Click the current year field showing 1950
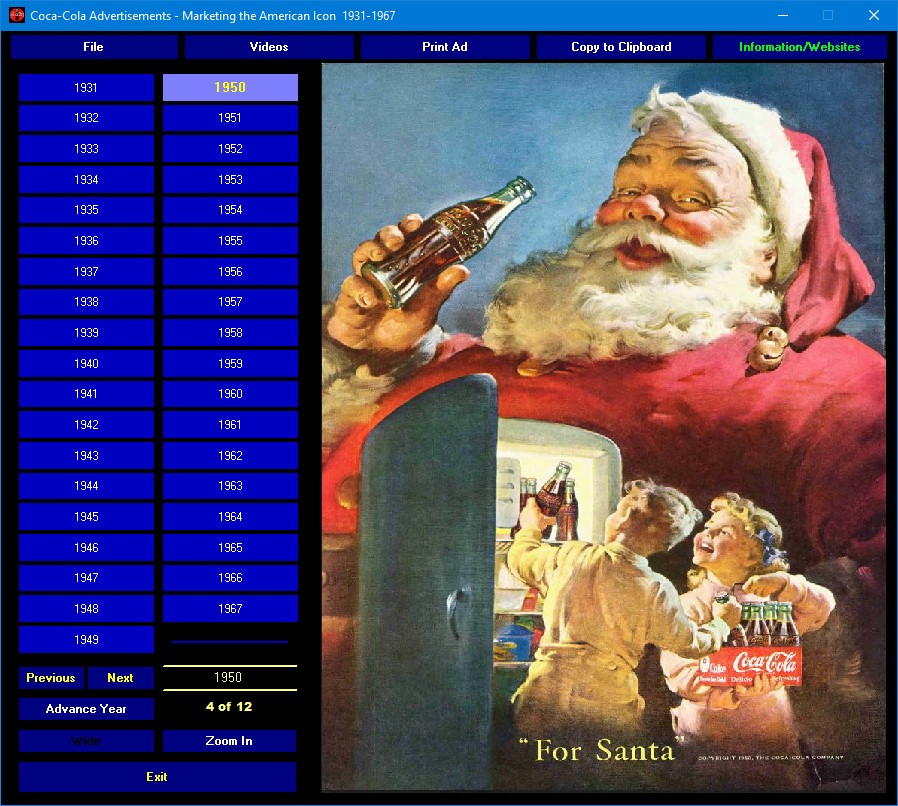The height and width of the screenshot is (806, 898). pyautogui.click(x=230, y=678)
